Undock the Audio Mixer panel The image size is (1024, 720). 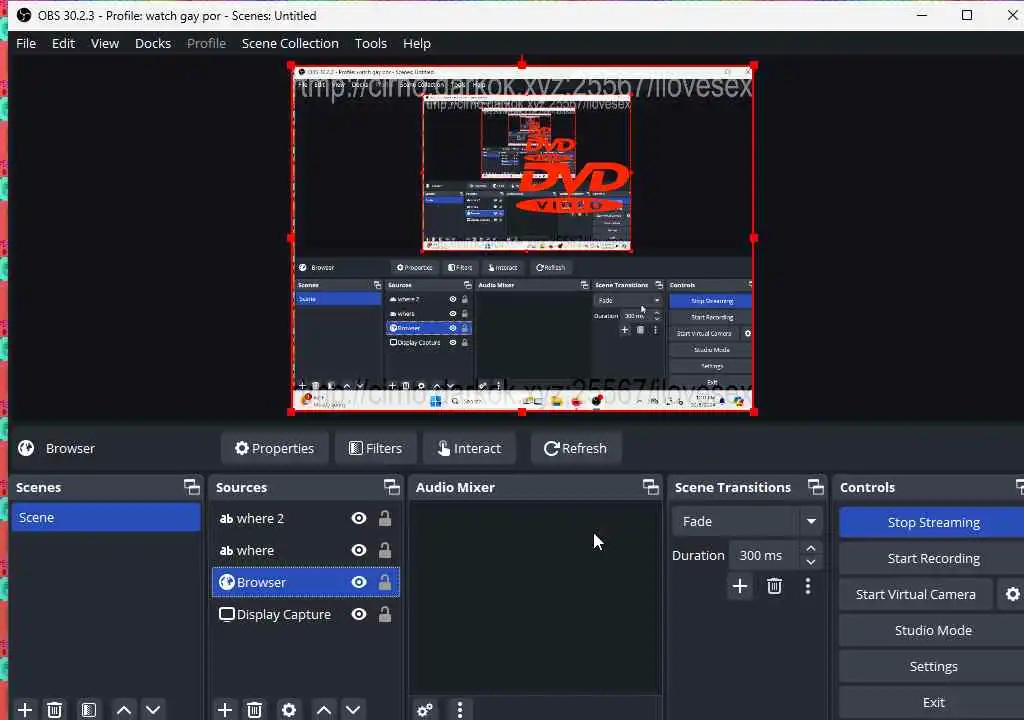651,487
